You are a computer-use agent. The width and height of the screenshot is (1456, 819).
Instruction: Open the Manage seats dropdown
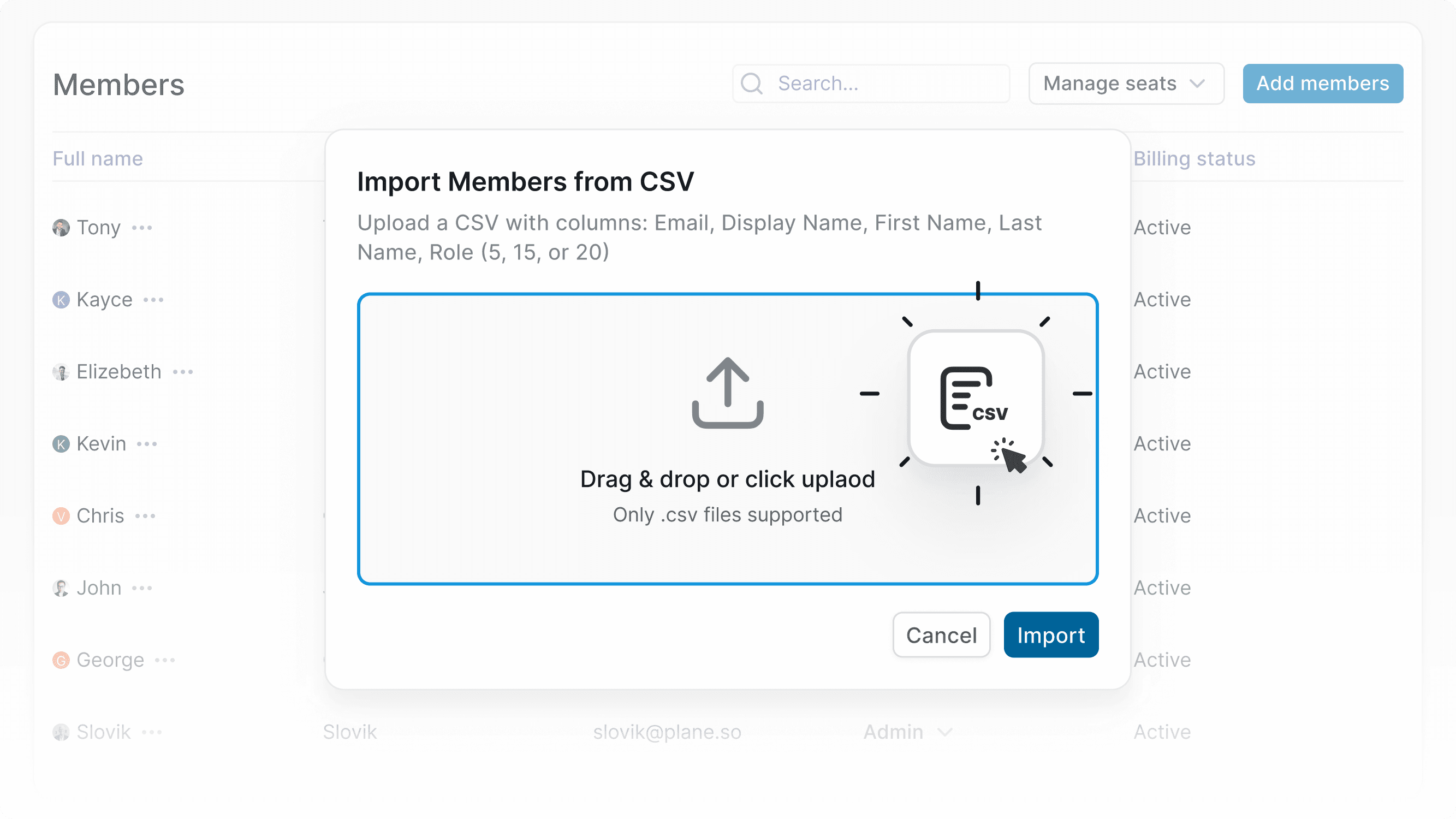click(x=1125, y=83)
